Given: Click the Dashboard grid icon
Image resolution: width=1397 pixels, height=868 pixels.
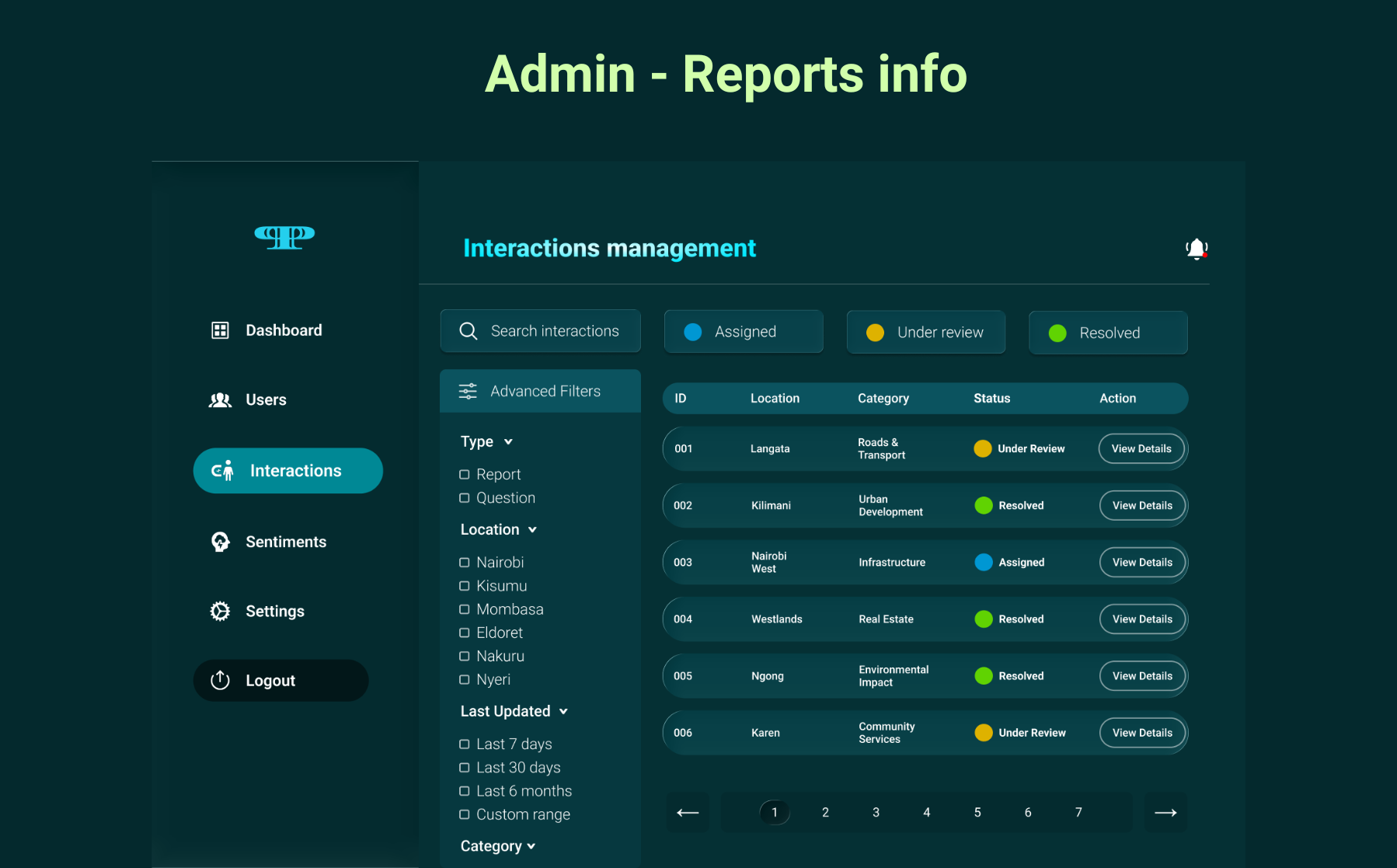Looking at the screenshot, I should [220, 330].
